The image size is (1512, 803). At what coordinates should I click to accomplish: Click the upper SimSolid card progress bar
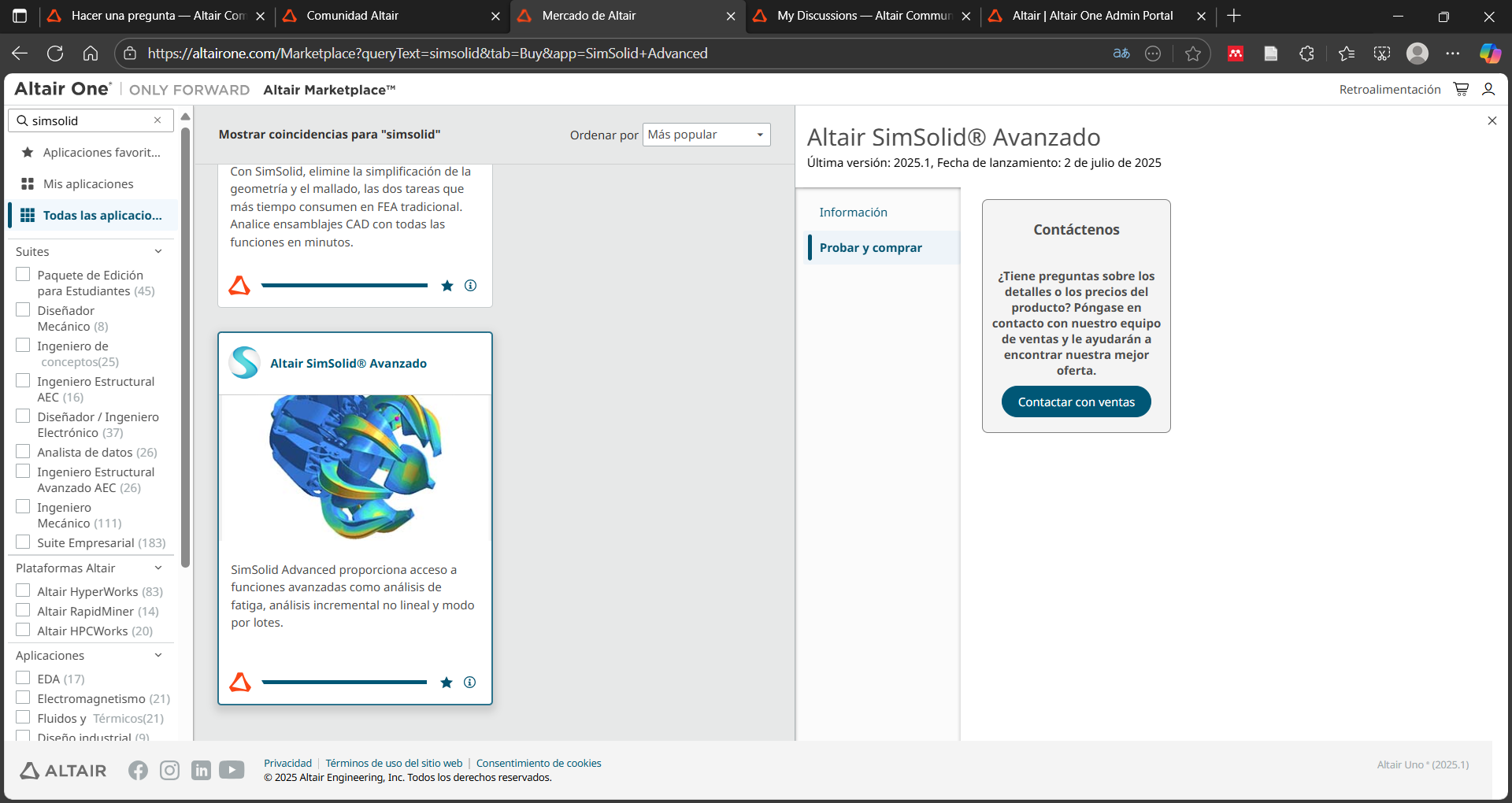(344, 286)
